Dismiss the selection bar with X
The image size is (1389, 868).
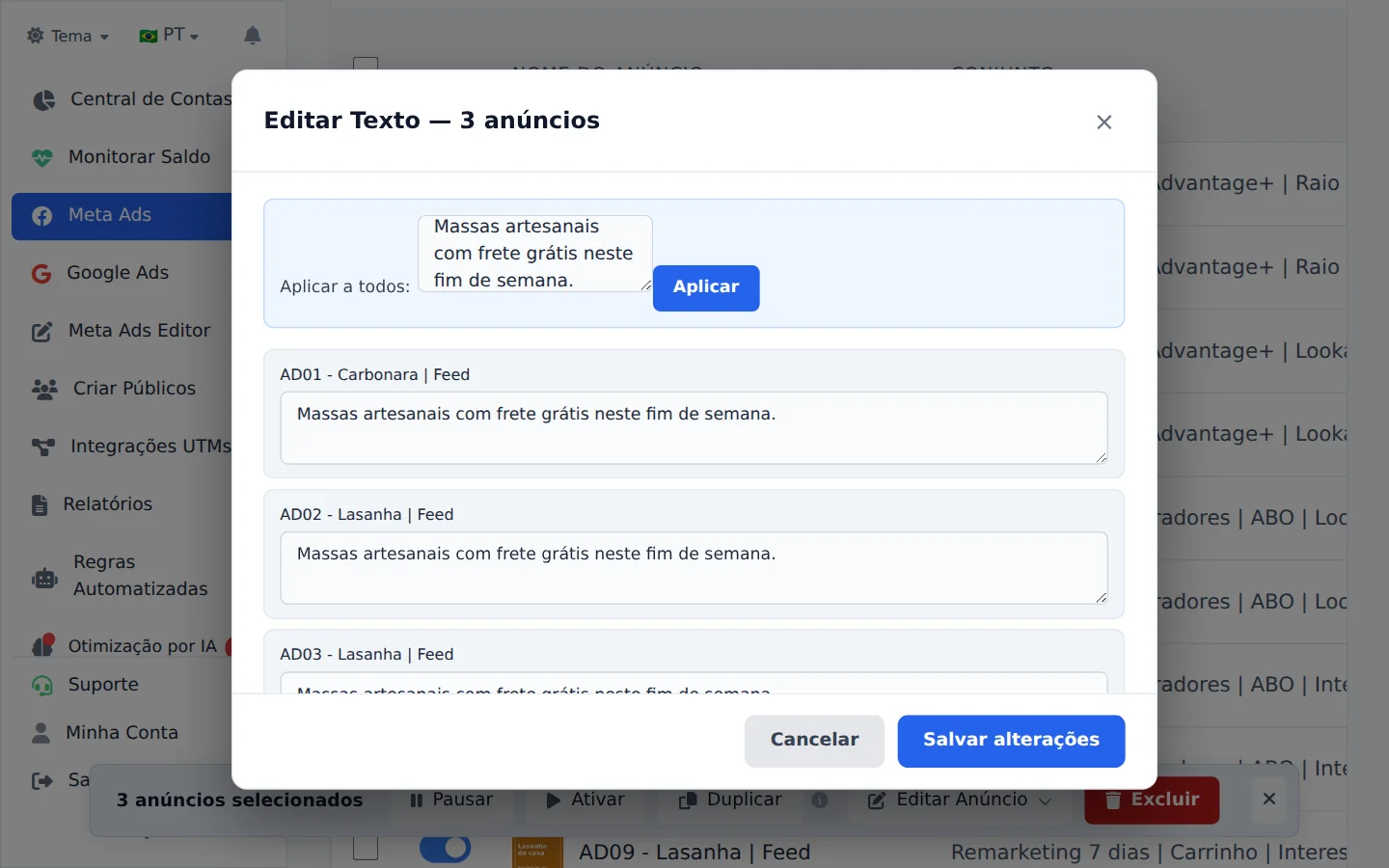1269,799
